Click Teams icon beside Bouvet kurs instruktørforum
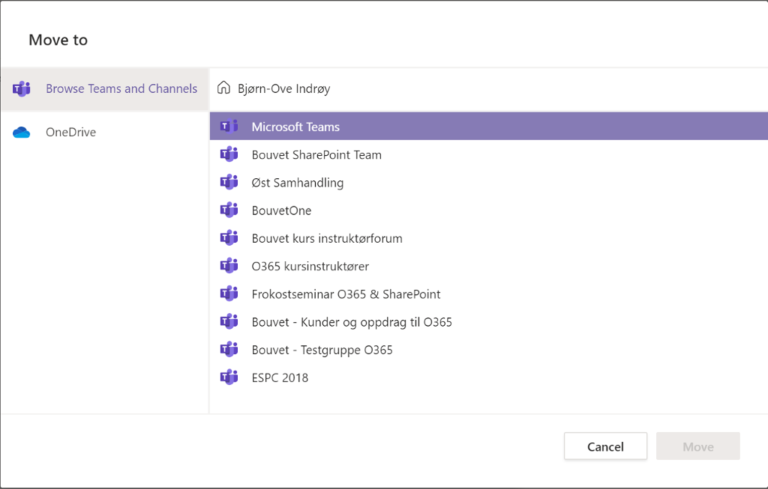 [x=229, y=238]
